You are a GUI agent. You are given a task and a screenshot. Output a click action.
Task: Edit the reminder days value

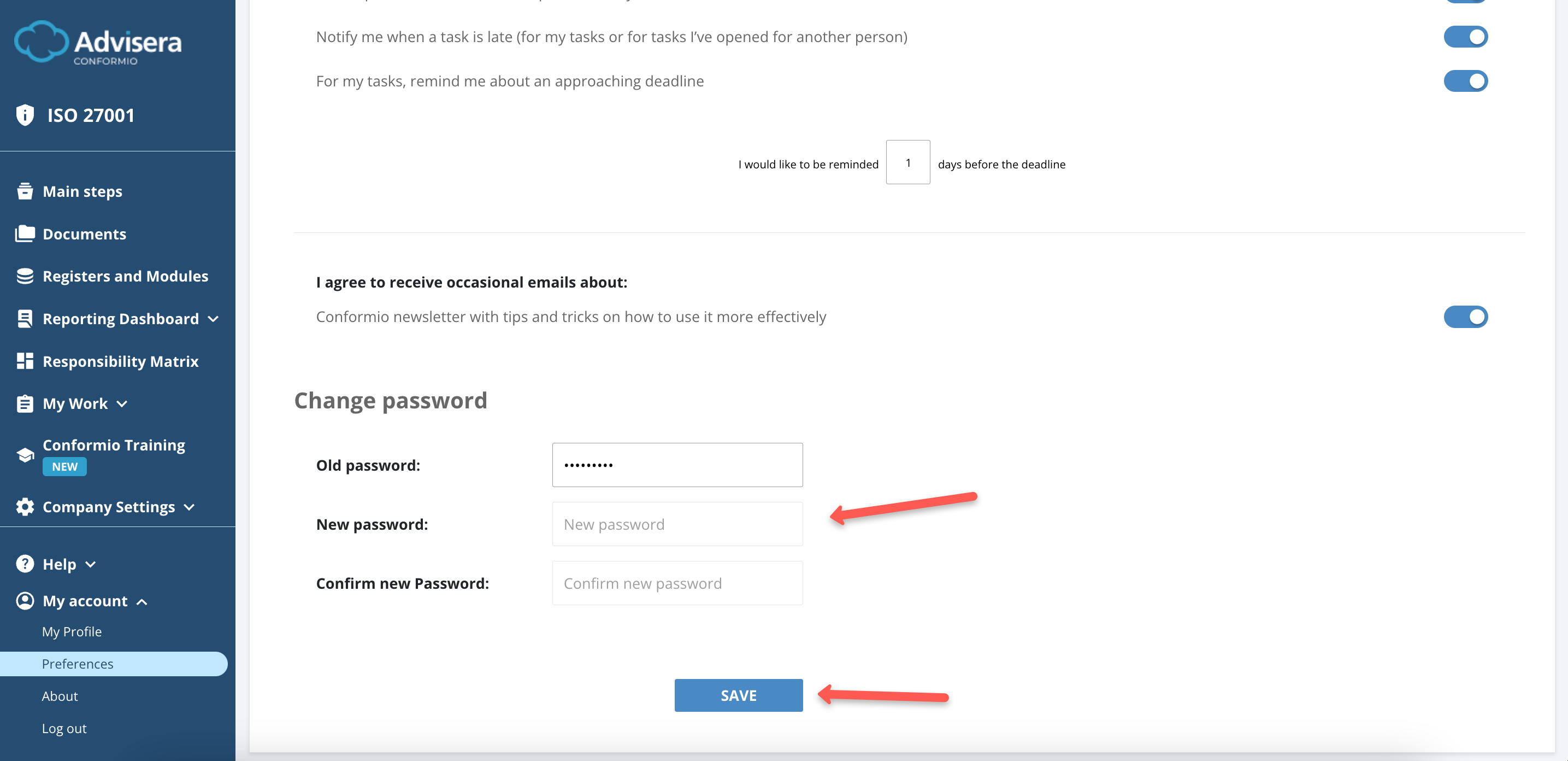907,162
